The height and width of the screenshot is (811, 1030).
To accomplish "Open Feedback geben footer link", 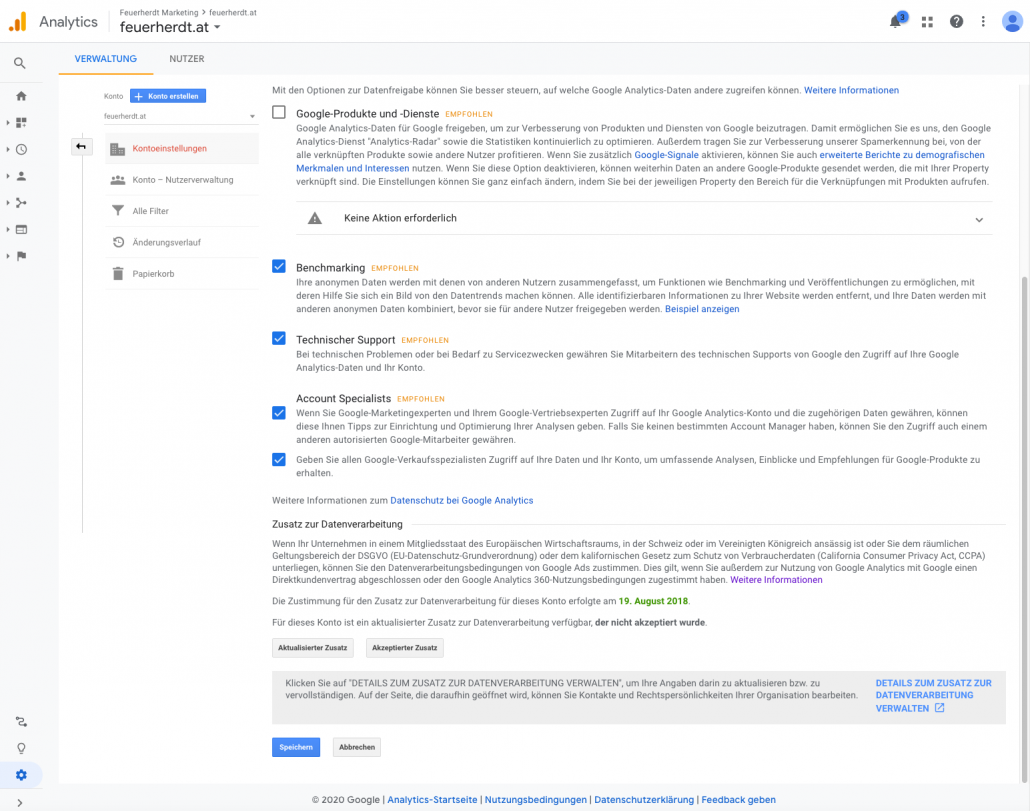I will click(x=738, y=800).
